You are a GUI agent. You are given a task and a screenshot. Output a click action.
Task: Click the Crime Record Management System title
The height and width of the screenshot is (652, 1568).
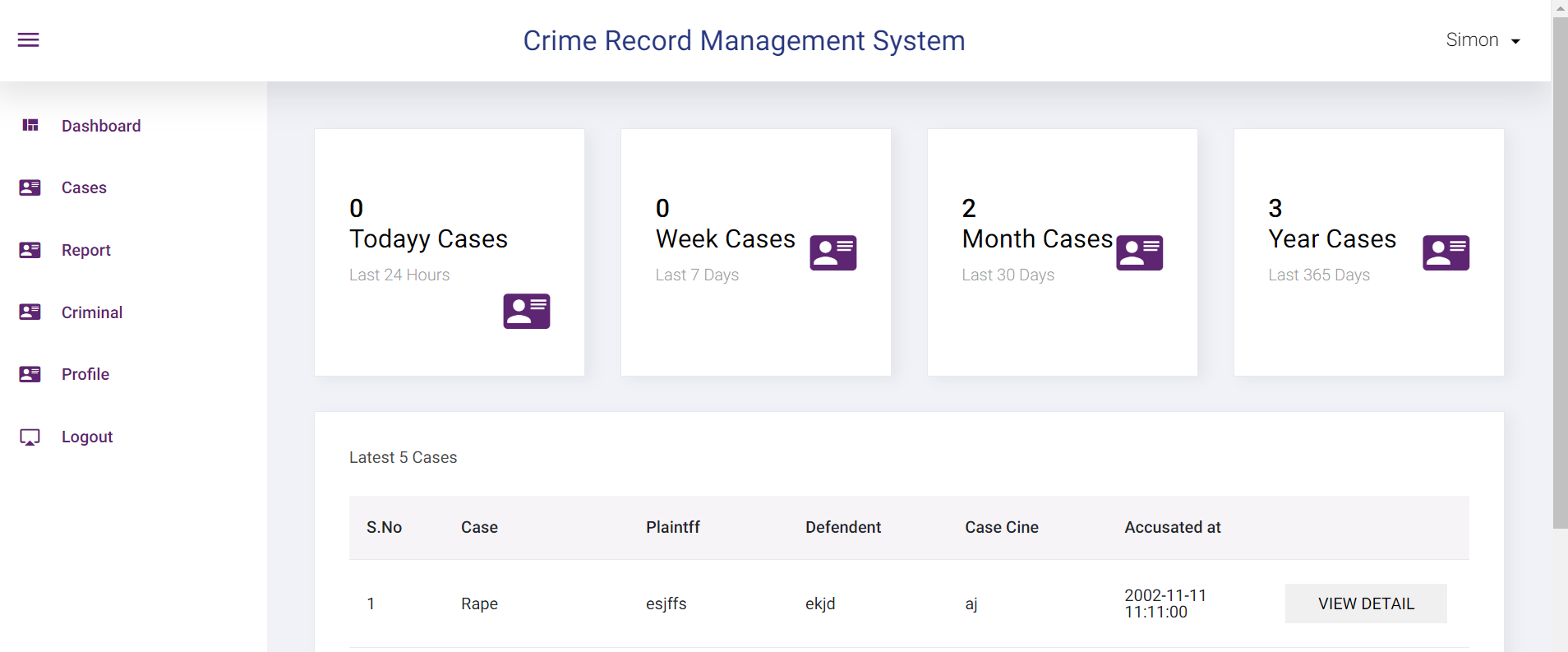(744, 40)
